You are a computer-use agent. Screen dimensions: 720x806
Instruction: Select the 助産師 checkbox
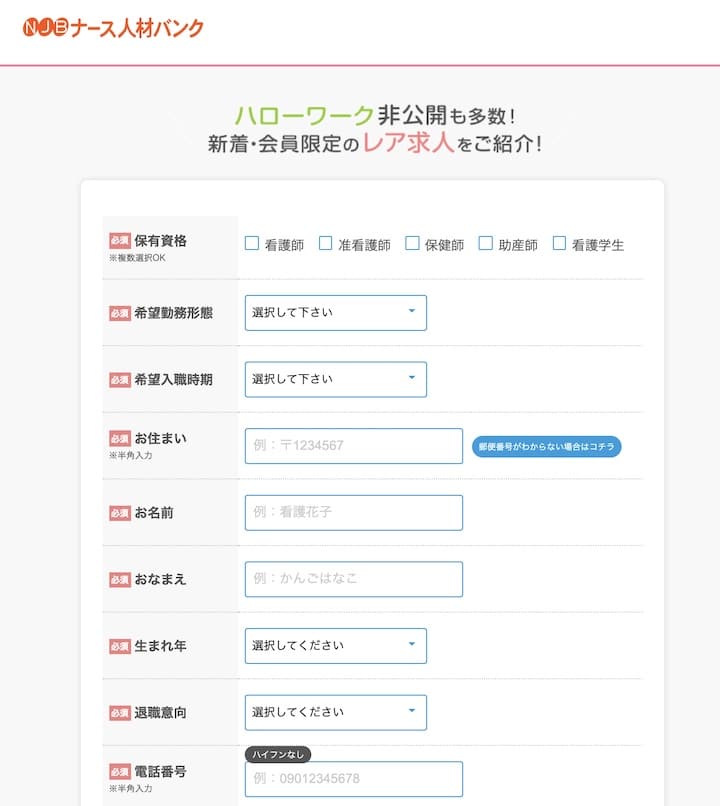(x=485, y=241)
